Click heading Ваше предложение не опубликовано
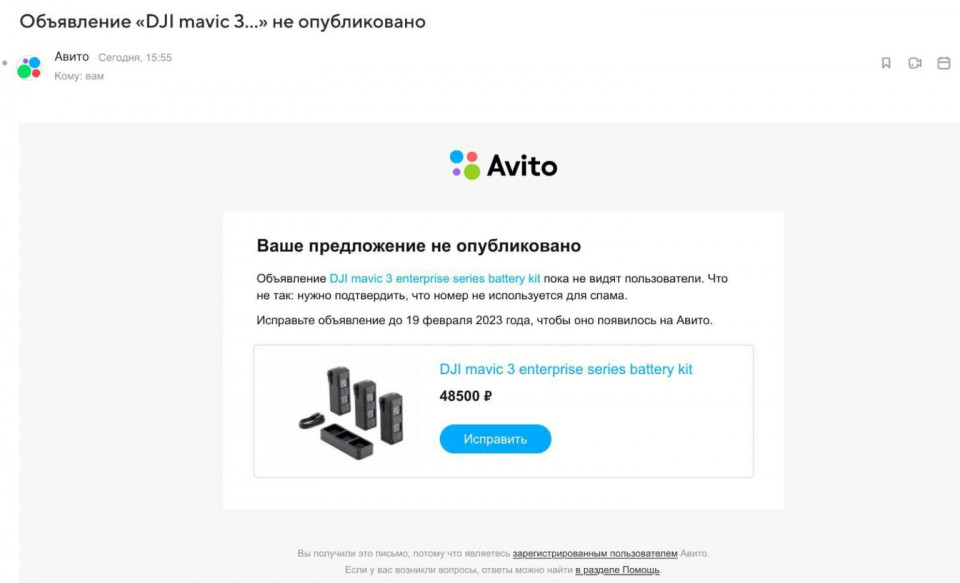The width and height of the screenshot is (960, 583). tap(419, 246)
